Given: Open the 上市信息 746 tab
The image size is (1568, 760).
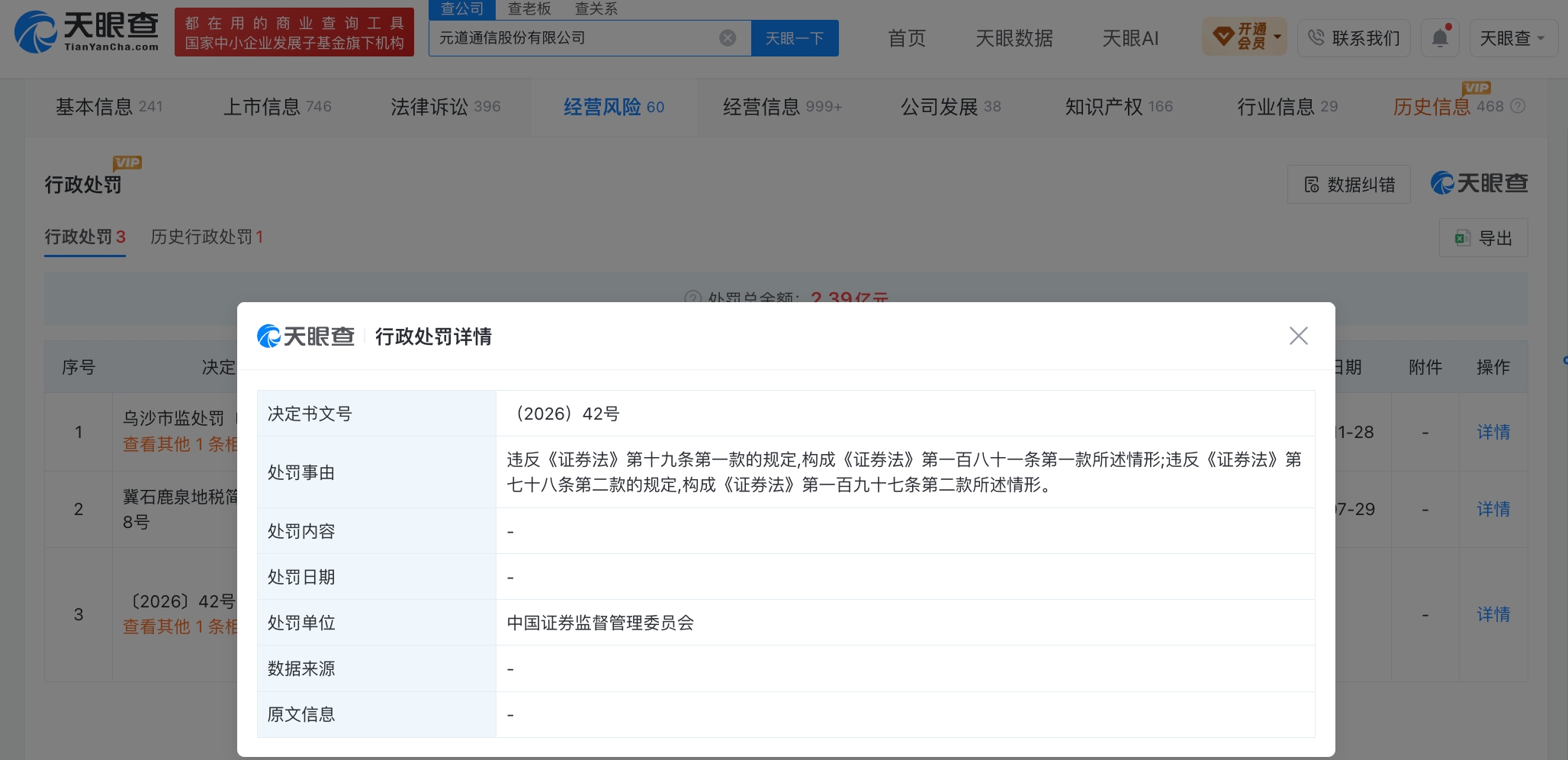Looking at the screenshot, I should (277, 107).
